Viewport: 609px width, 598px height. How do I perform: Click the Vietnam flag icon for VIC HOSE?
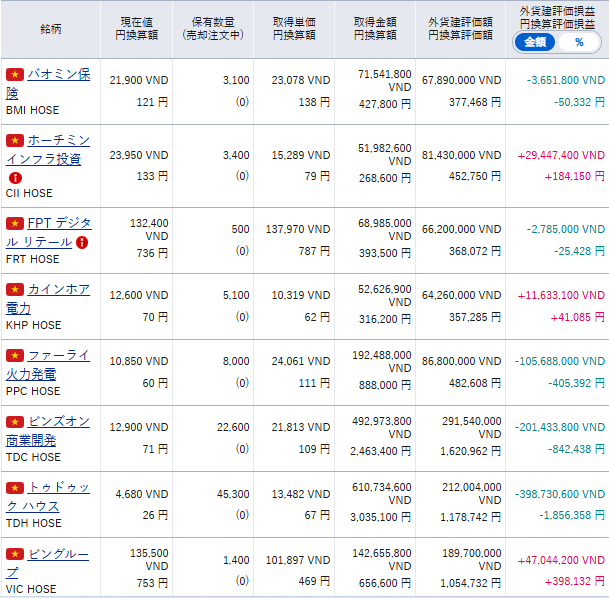tap(14, 554)
